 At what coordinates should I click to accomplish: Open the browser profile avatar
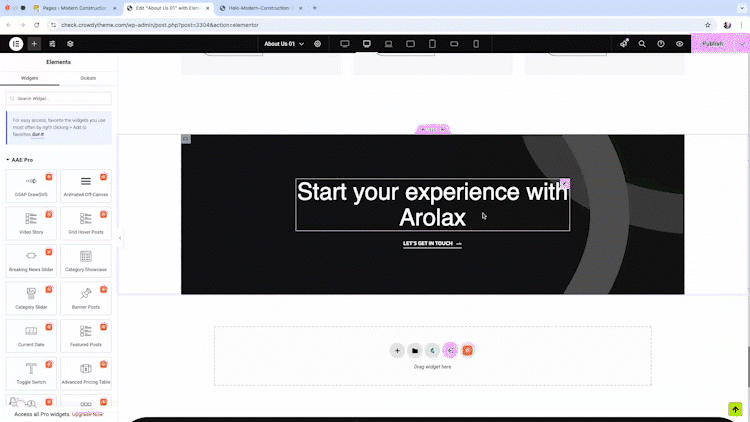click(x=727, y=25)
